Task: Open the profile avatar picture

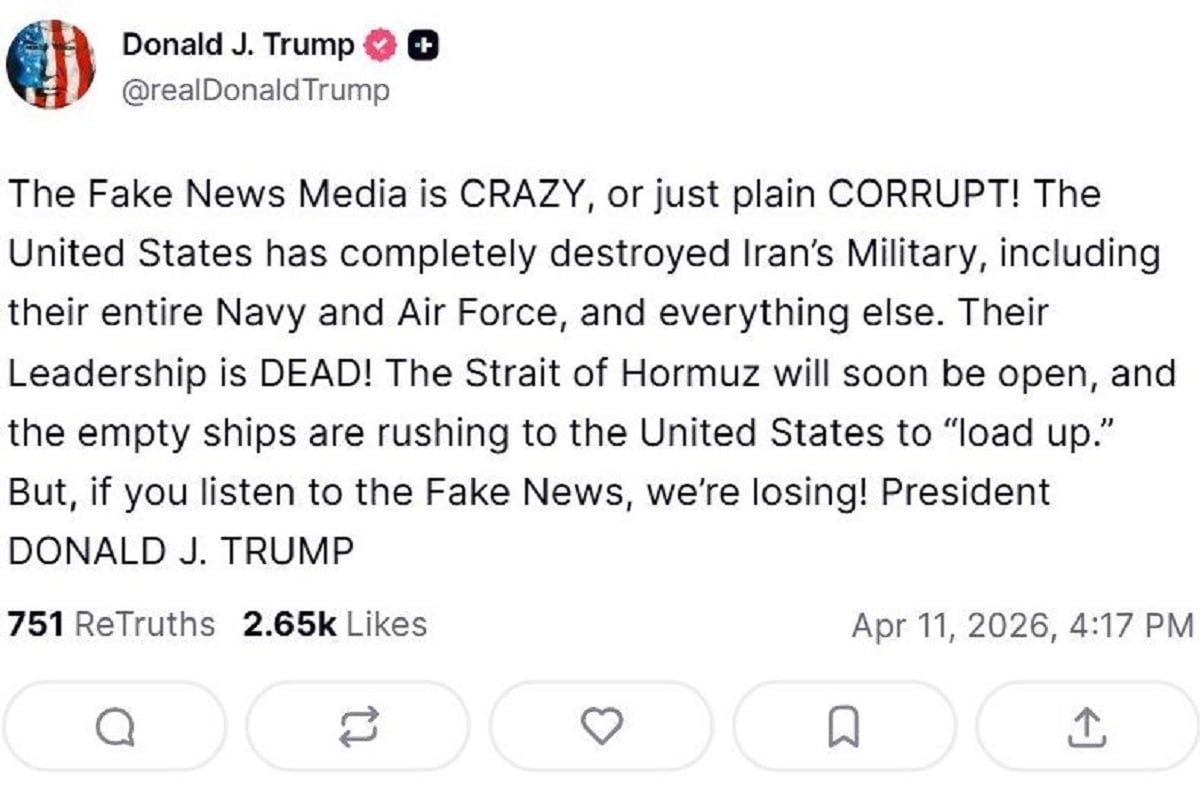Action: pyautogui.click(x=50, y=63)
